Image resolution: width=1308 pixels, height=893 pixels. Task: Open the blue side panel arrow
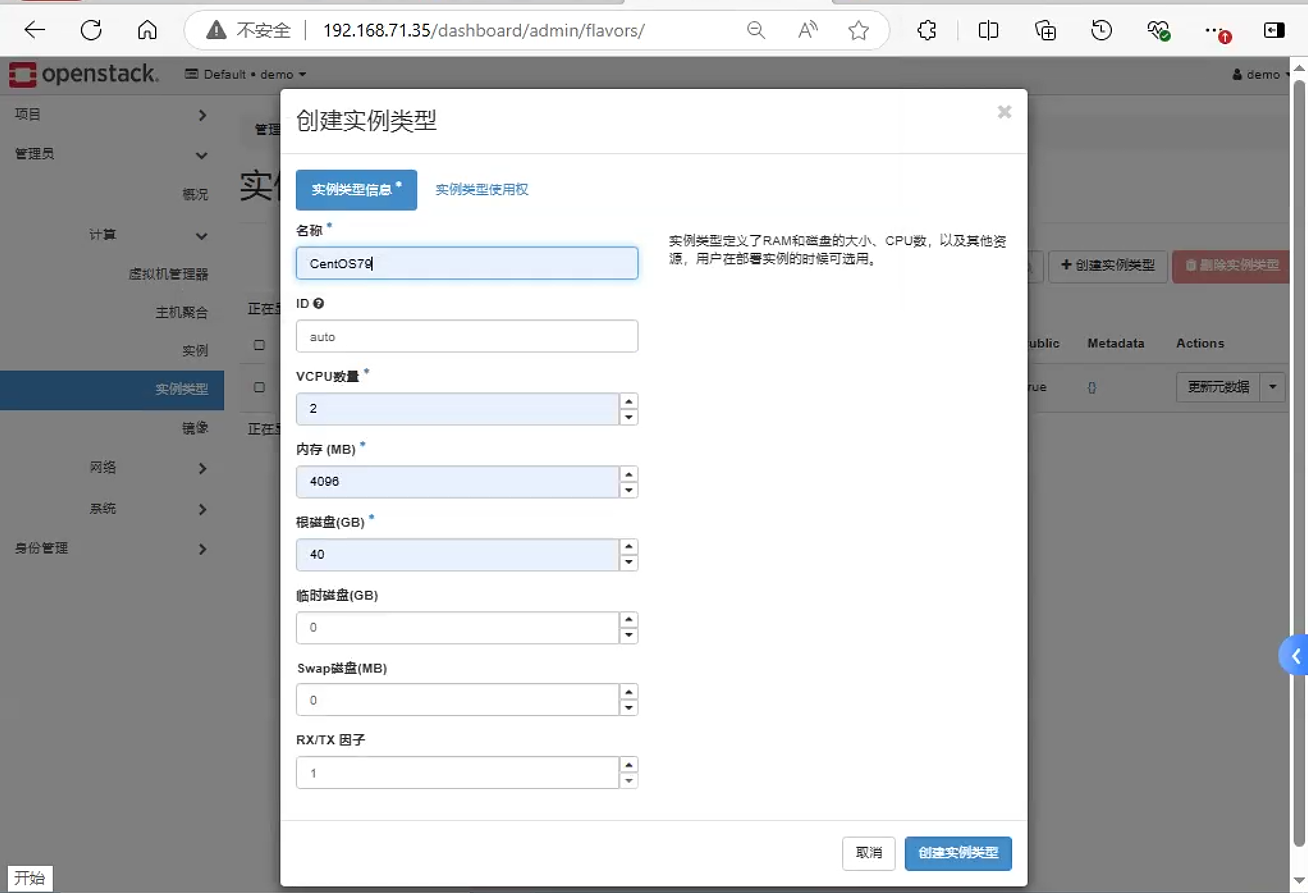point(1294,657)
